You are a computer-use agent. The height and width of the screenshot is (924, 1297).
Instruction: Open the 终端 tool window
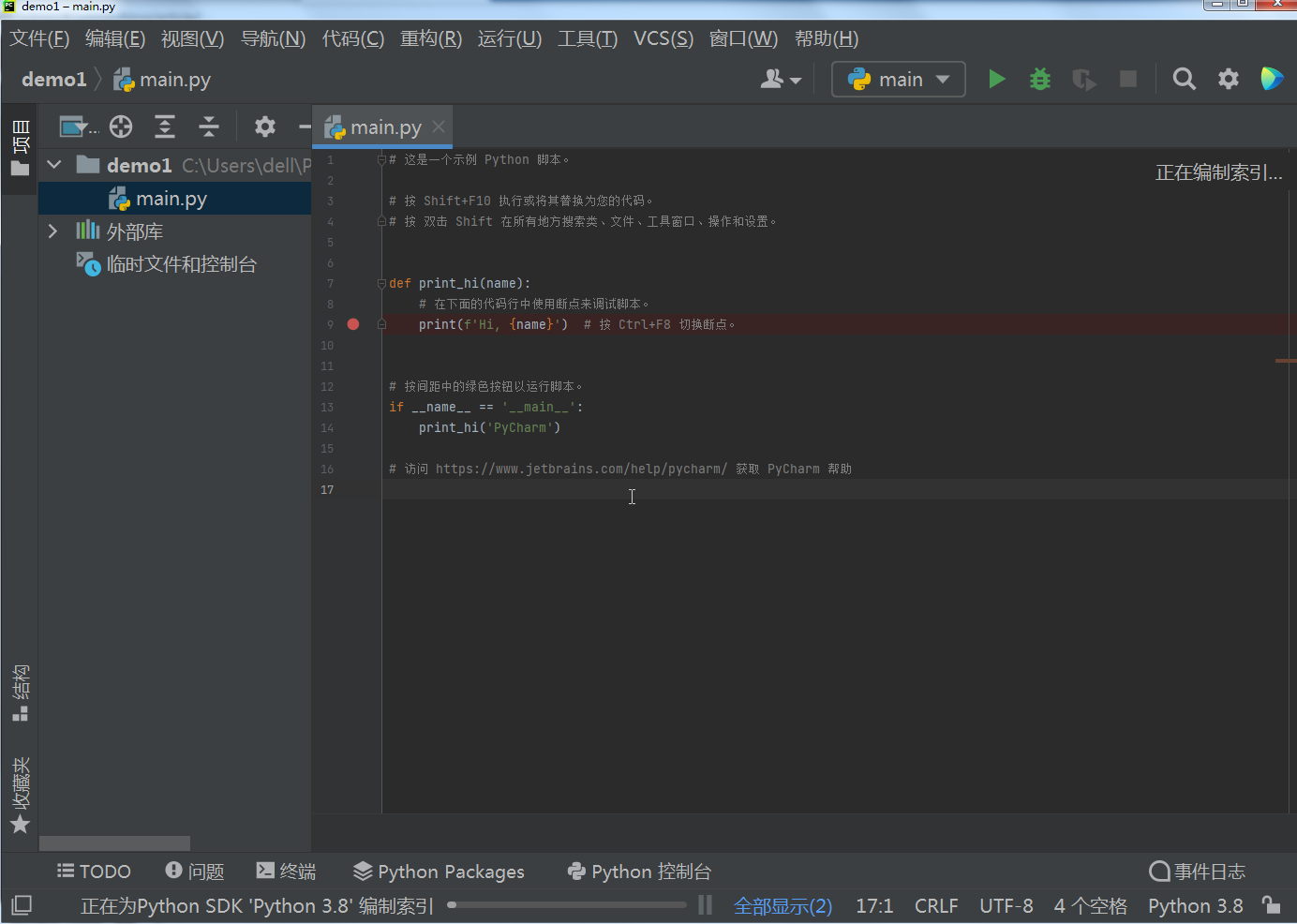pyautogui.click(x=287, y=872)
